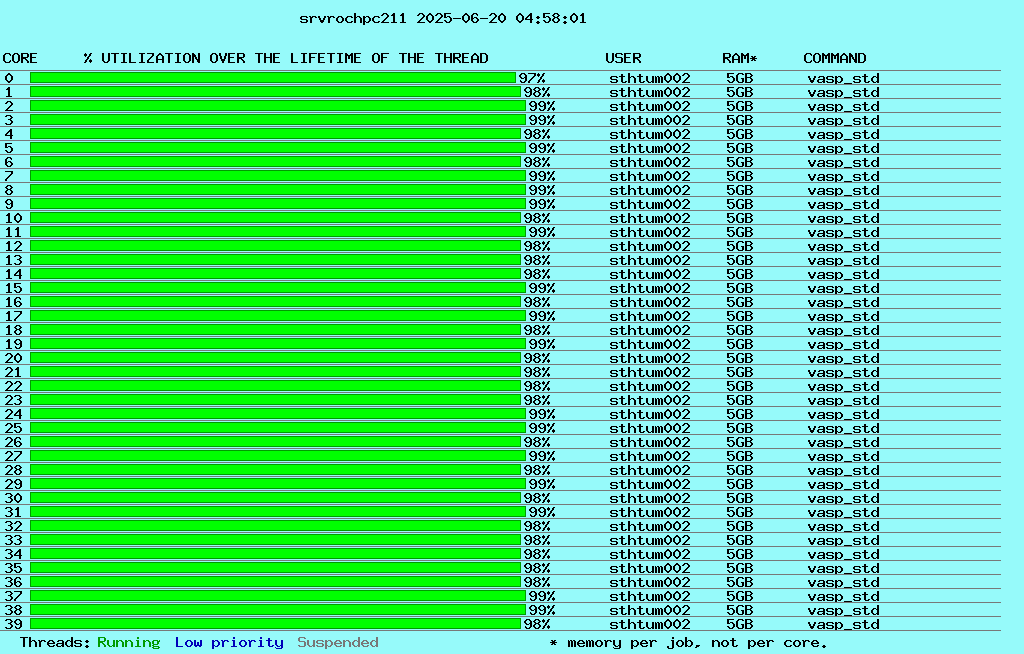Select core number 28 label
The image size is (1024, 654).
tap(13, 470)
